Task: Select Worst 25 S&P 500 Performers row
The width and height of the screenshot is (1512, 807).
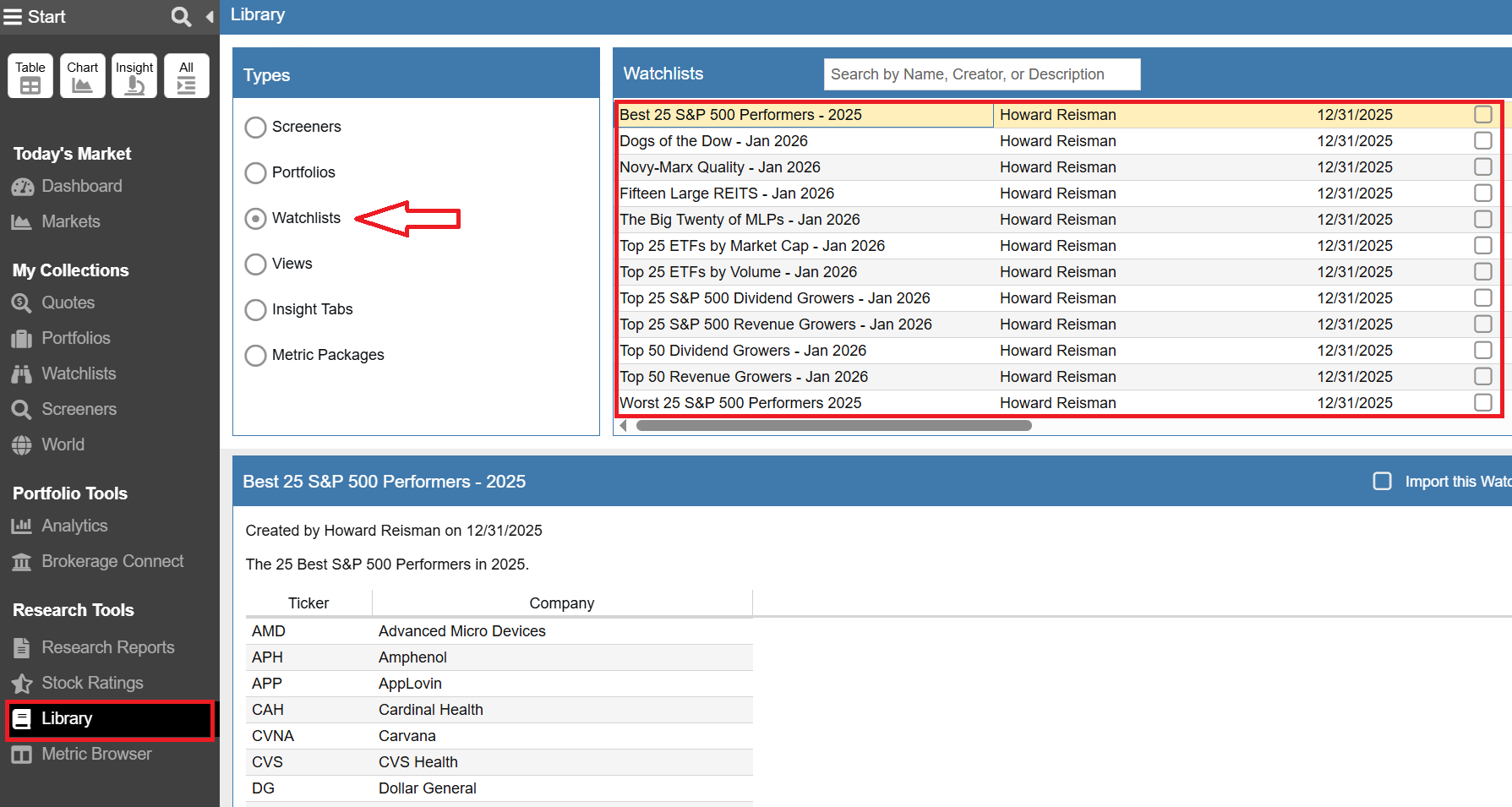Action: pyautogui.click(x=740, y=403)
